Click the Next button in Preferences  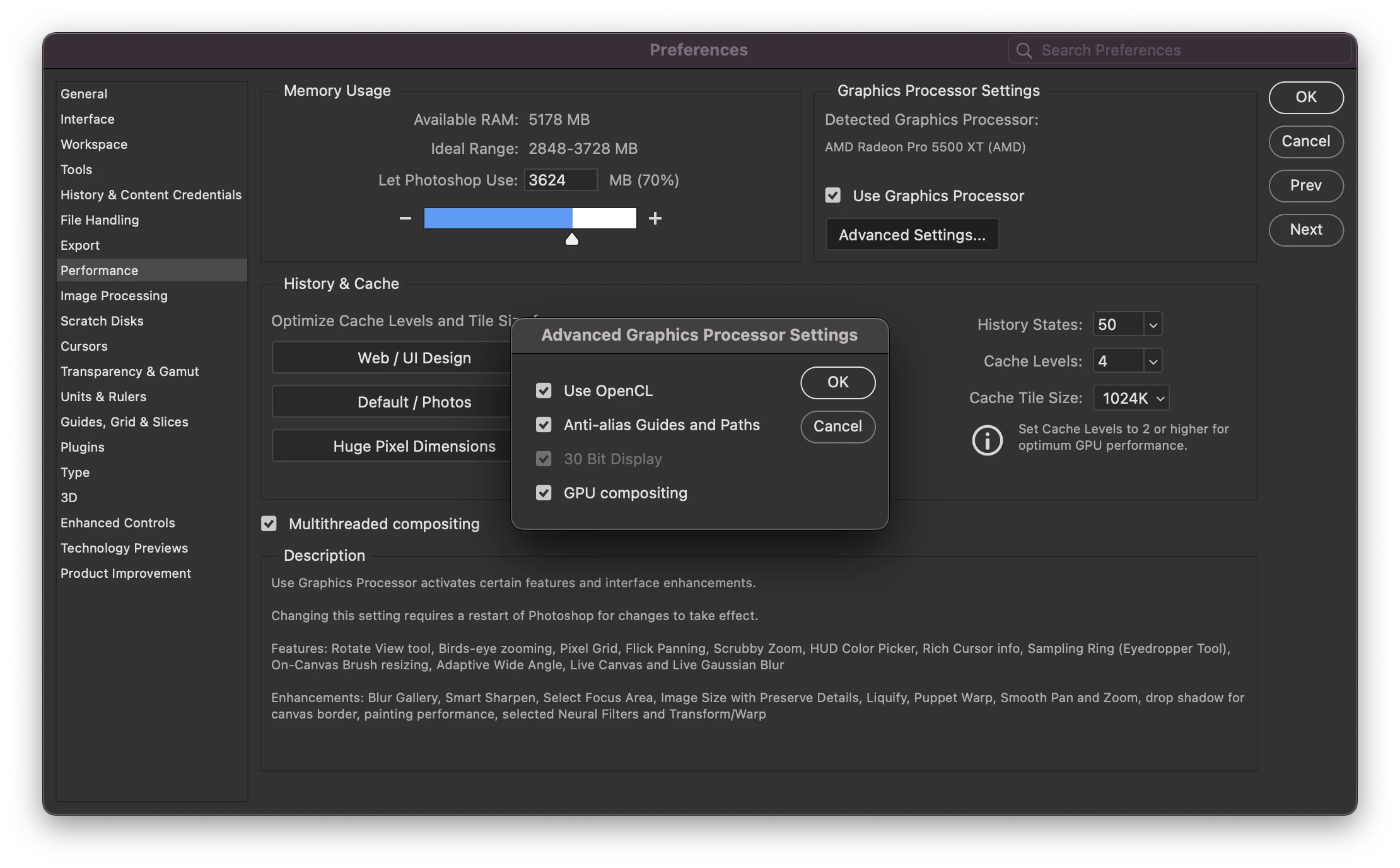[1305, 230]
